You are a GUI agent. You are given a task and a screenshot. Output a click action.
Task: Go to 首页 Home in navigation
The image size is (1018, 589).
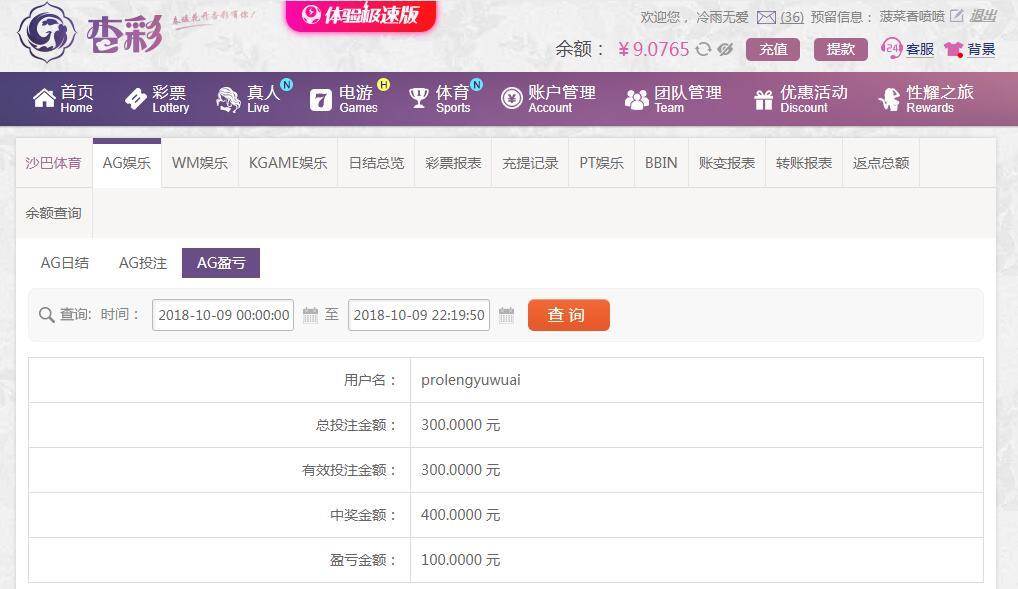(62, 98)
